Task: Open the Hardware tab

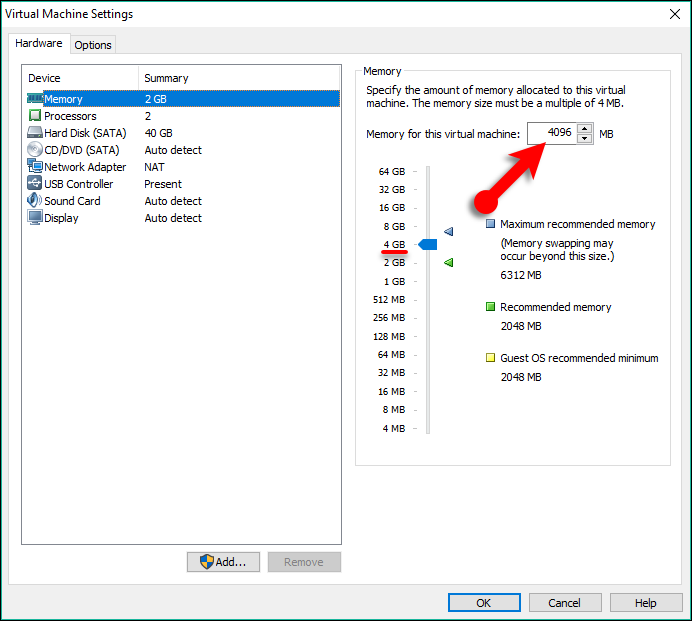Action: tap(39, 44)
